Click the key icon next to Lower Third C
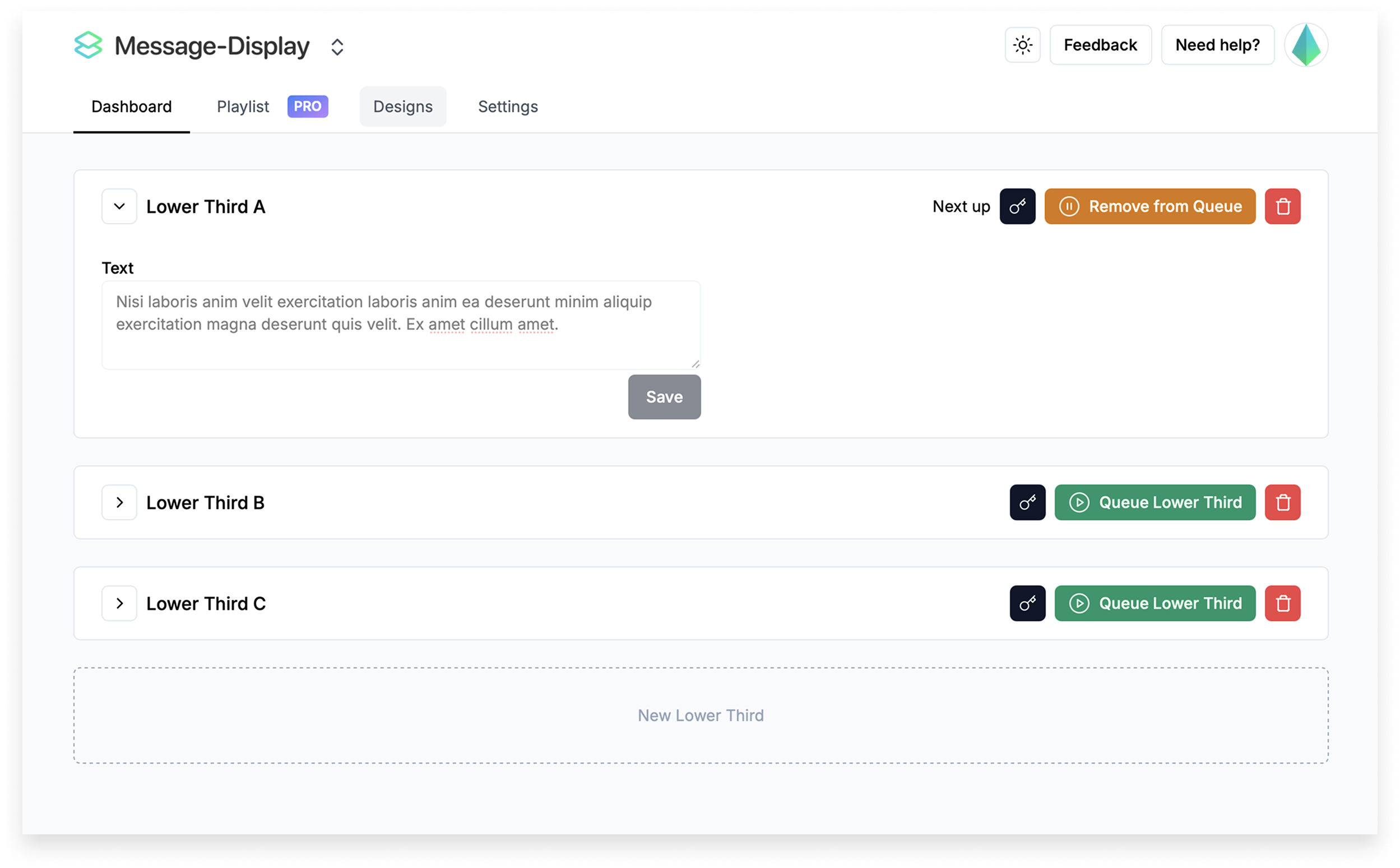Image resolution: width=1400 pixels, height=868 pixels. click(1027, 603)
